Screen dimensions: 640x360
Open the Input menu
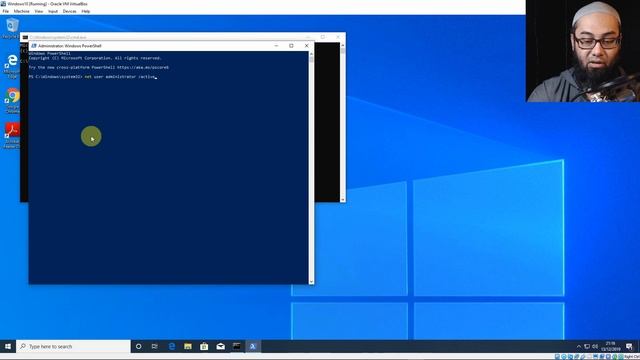[53, 11]
